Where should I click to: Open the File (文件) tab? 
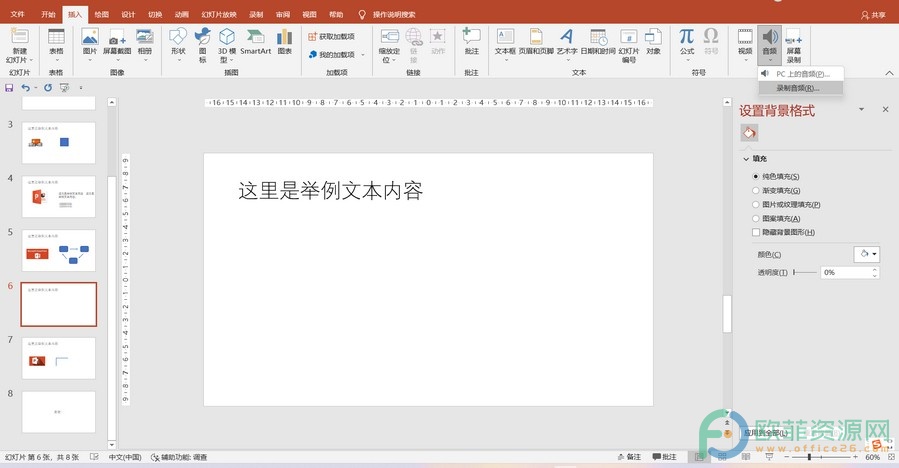tap(18, 14)
